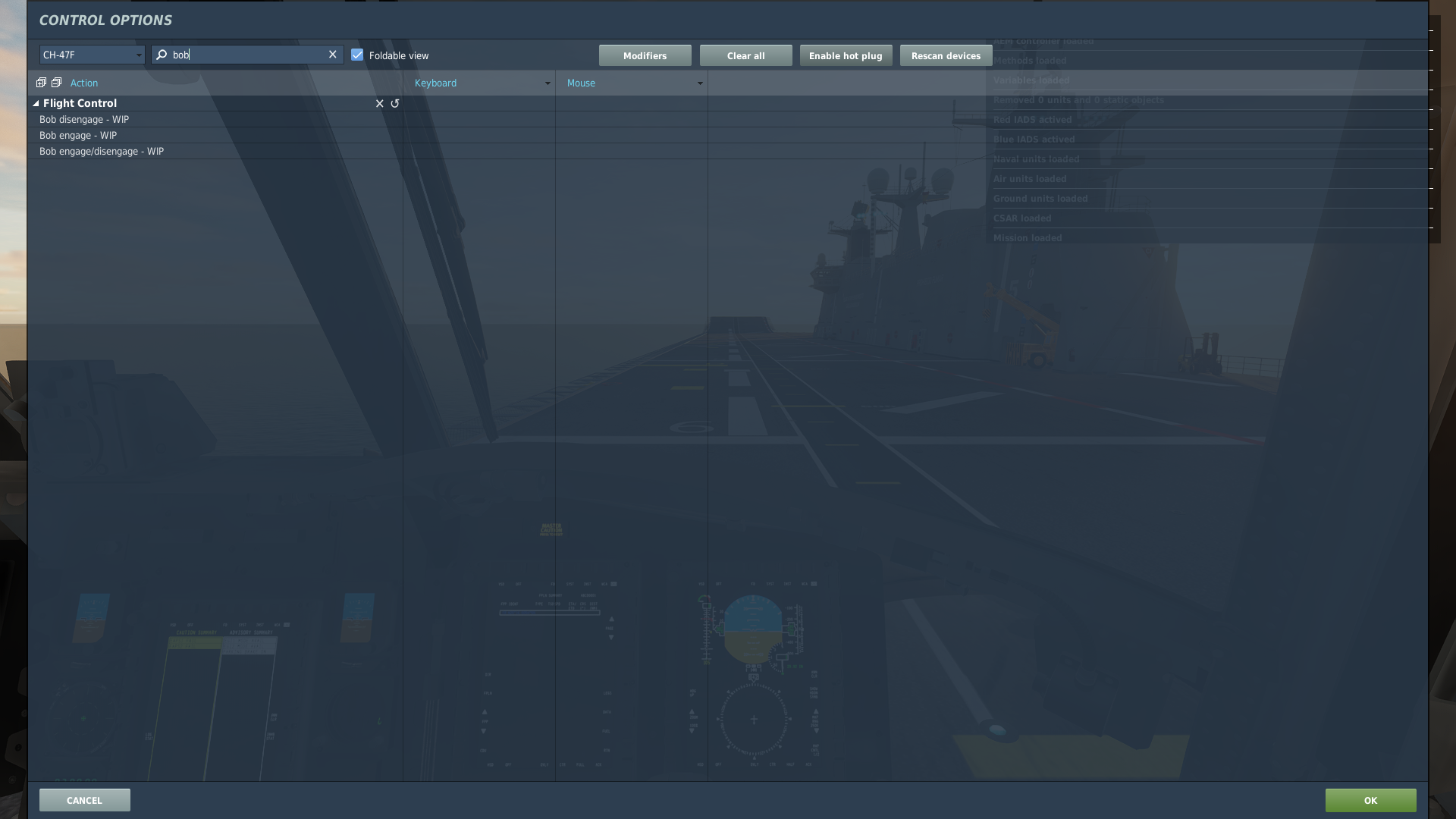The width and height of the screenshot is (1456, 819).
Task: Click Rescan devices button
Action: pyautogui.click(x=946, y=55)
